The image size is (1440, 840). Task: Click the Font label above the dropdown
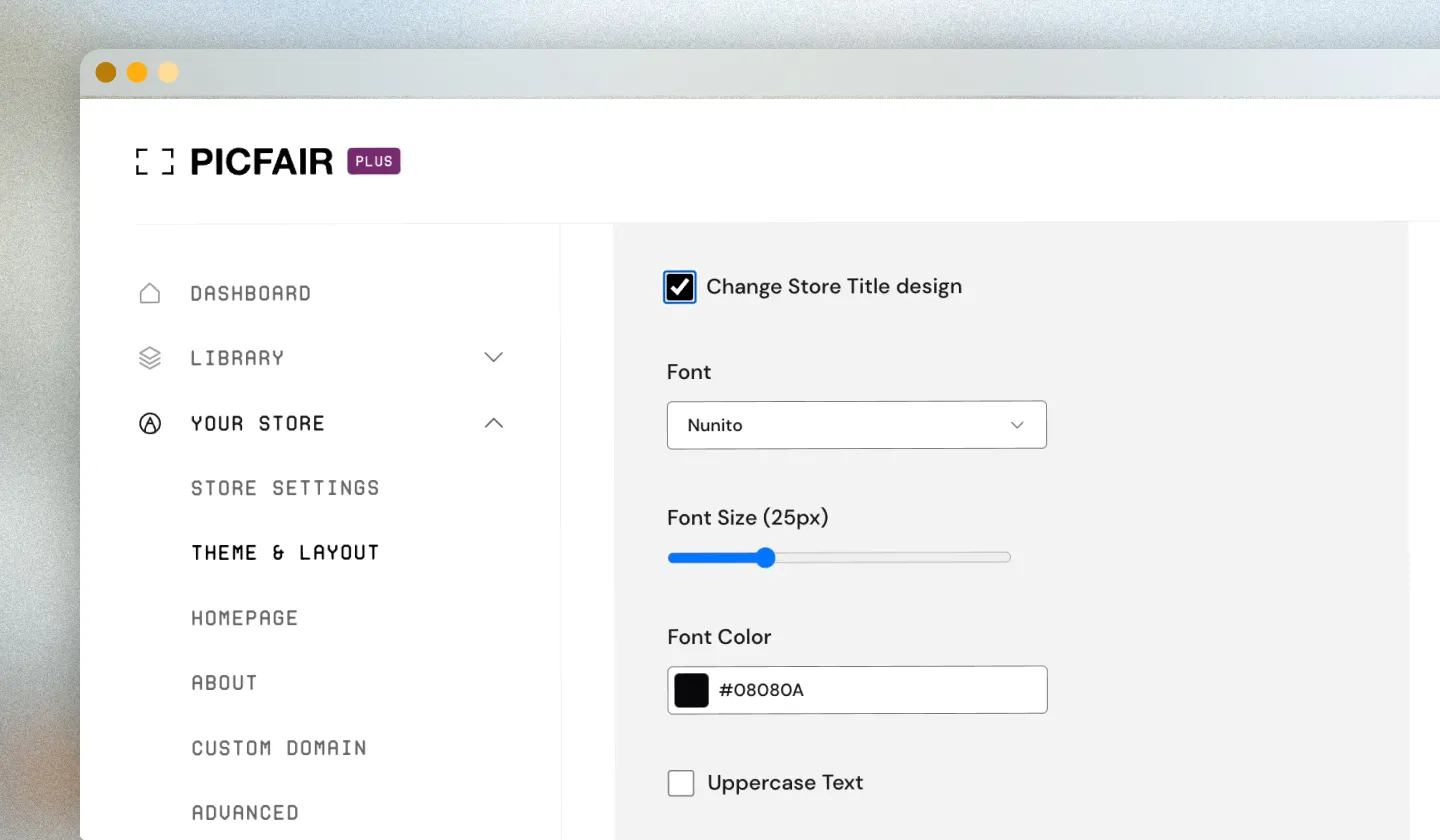click(689, 372)
